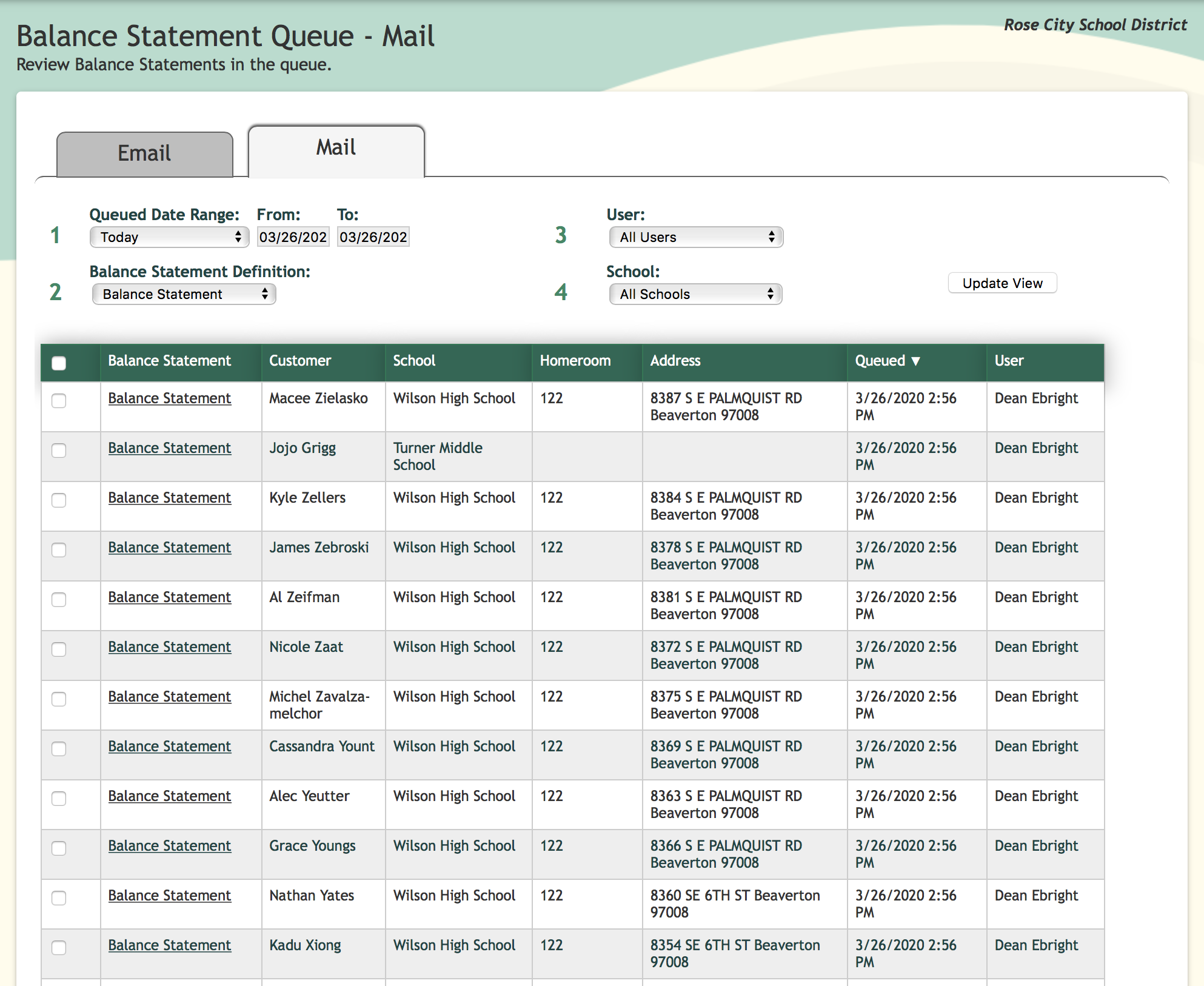Screen dimensions: 1204x986
Task: Open the Queued Date Range dropdown
Action: coord(169,237)
